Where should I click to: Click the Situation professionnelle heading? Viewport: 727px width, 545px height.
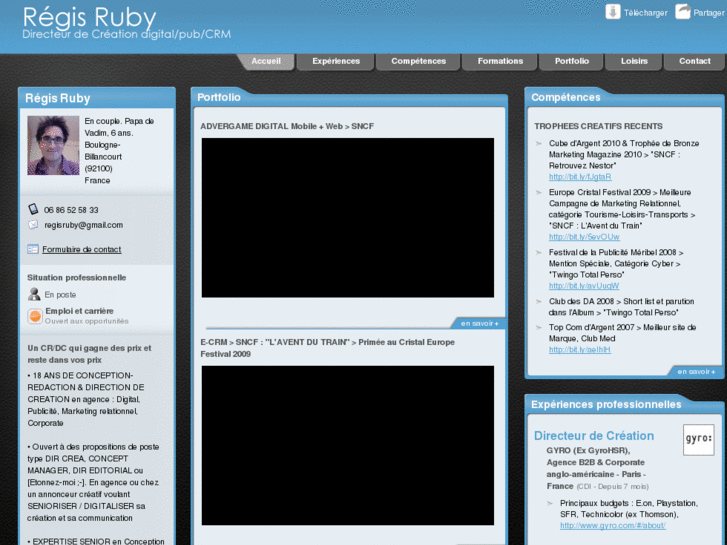(77, 277)
